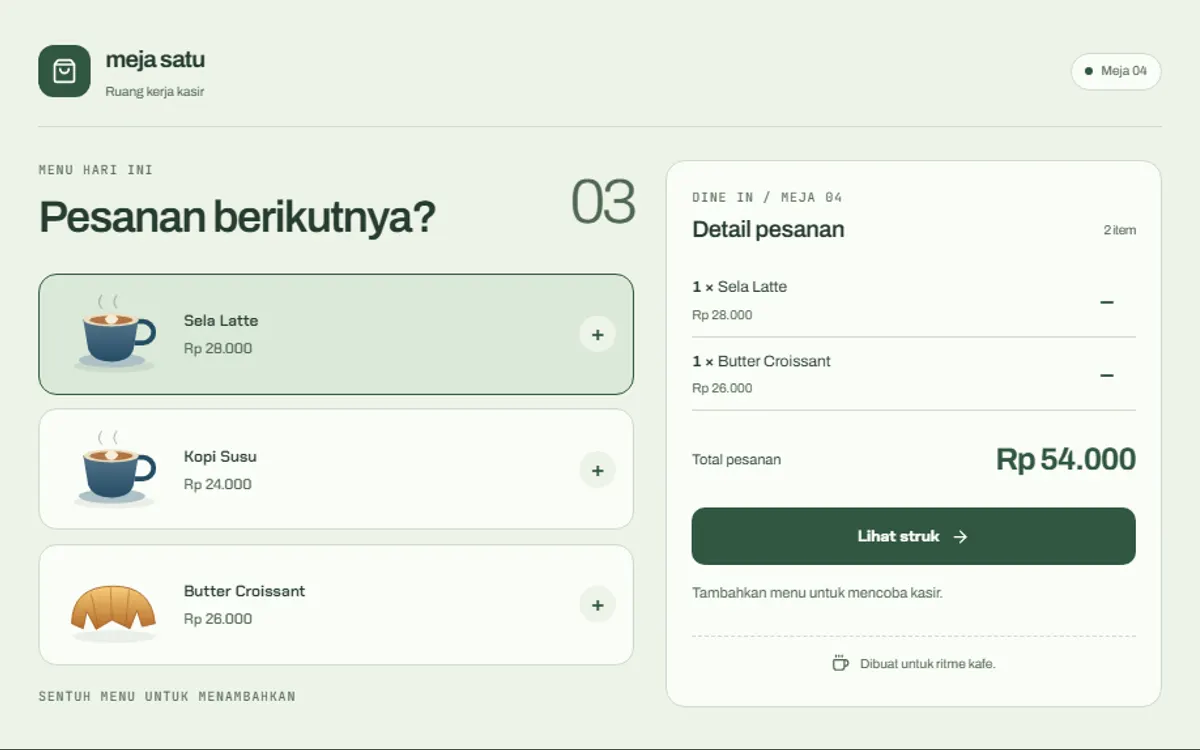
Task: Remove one Sela Latte using minus button
Action: click(x=1107, y=301)
